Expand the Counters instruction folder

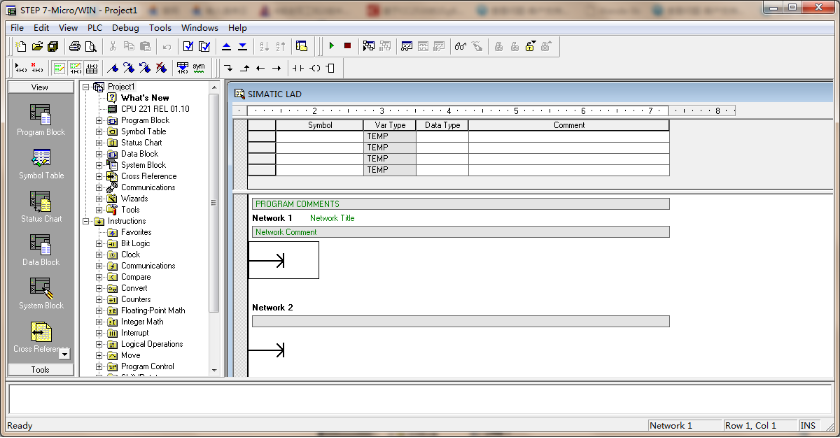click(x=99, y=299)
